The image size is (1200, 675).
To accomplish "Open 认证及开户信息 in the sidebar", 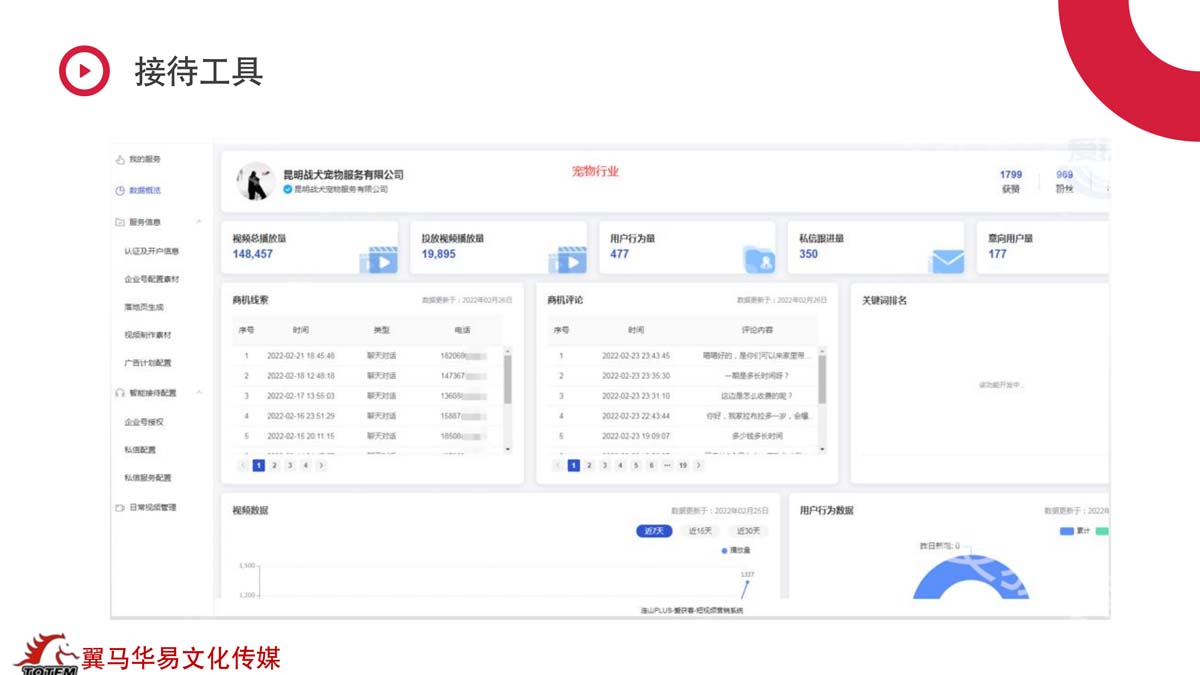I will (x=151, y=251).
